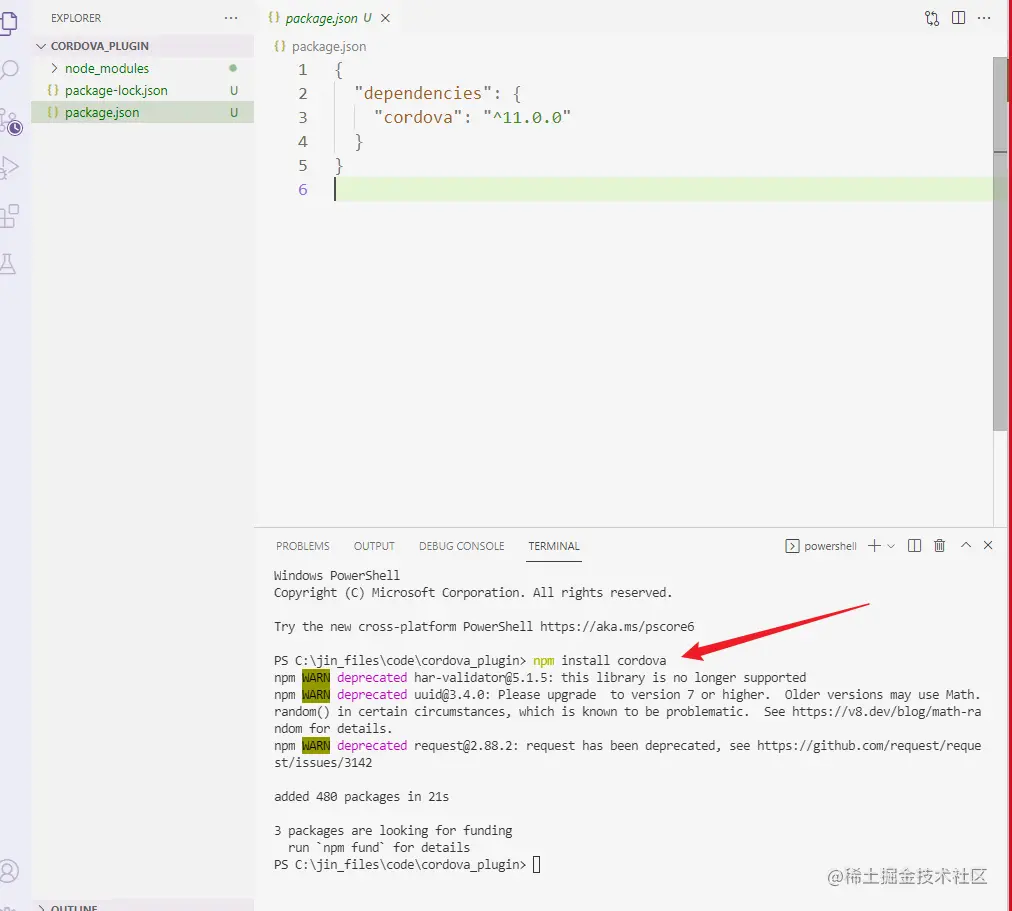Kill terminal with the trash icon
Viewport: 1012px width, 911px height.
(x=940, y=546)
